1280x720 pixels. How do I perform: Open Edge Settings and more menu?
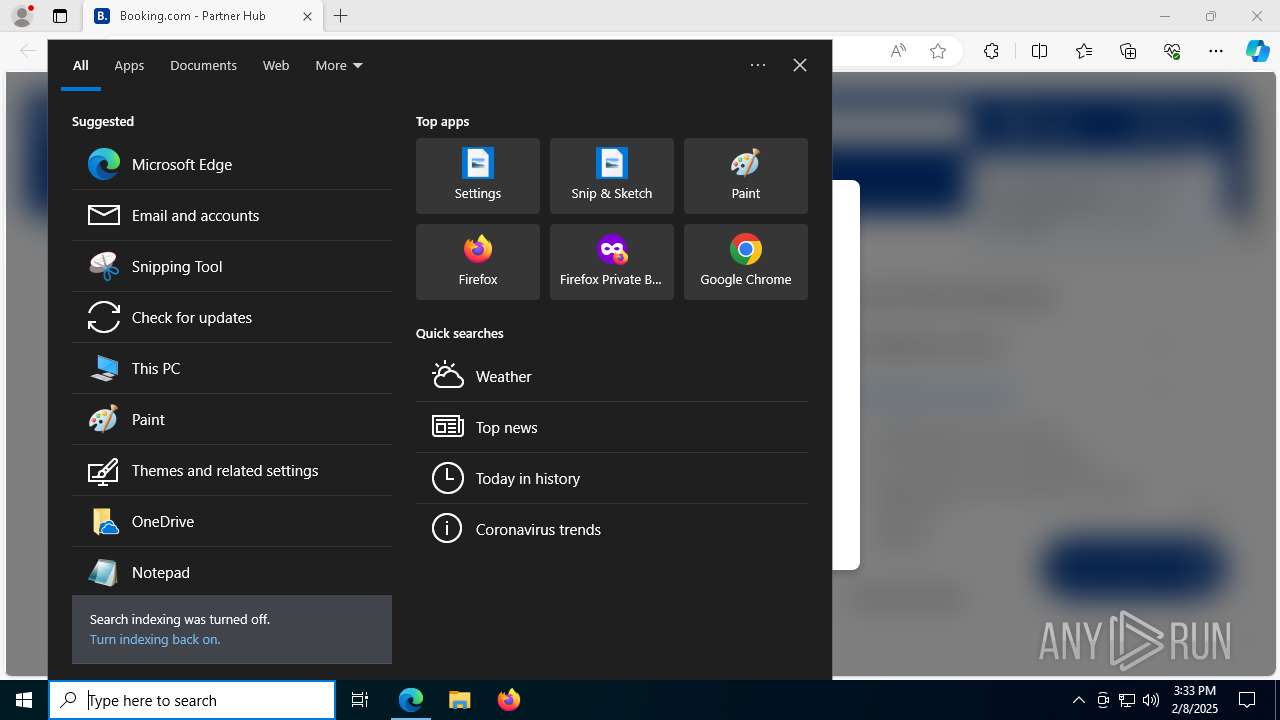pyautogui.click(x=1216, y=51)
